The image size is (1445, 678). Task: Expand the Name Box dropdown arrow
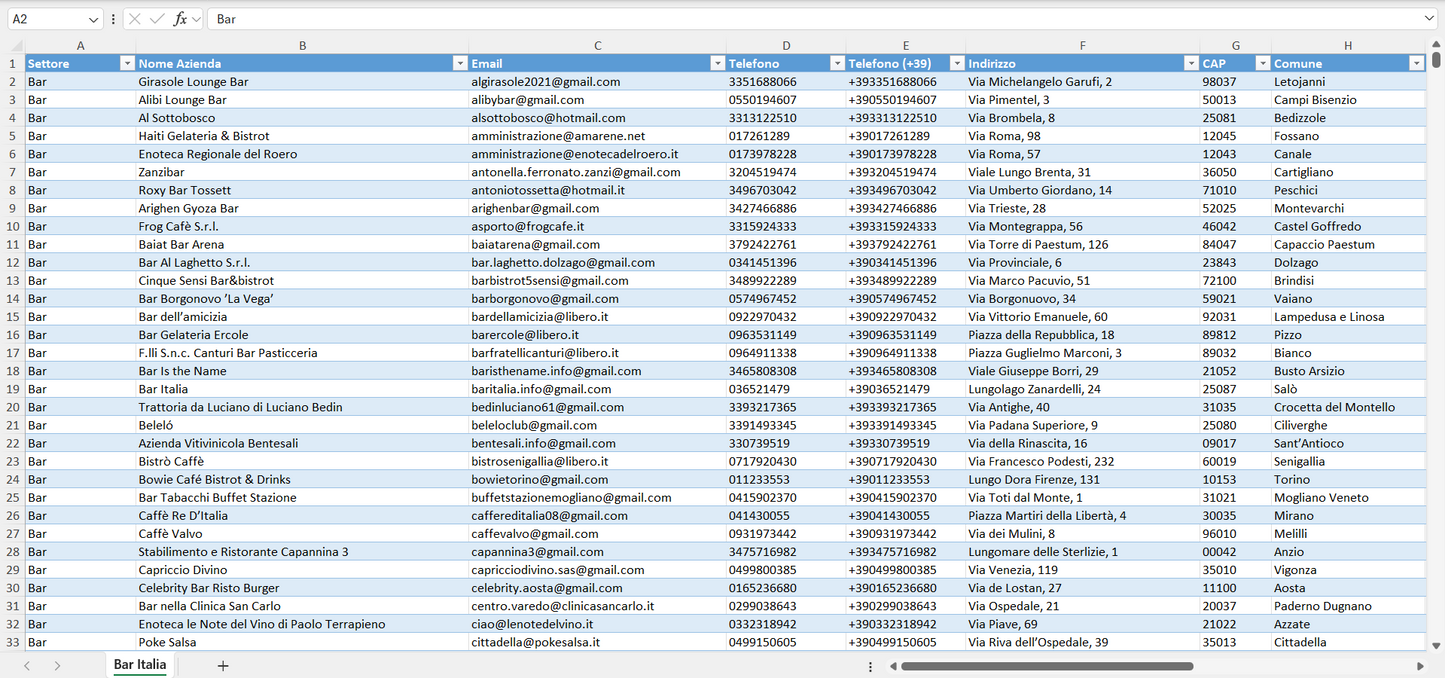click(94, 19)
